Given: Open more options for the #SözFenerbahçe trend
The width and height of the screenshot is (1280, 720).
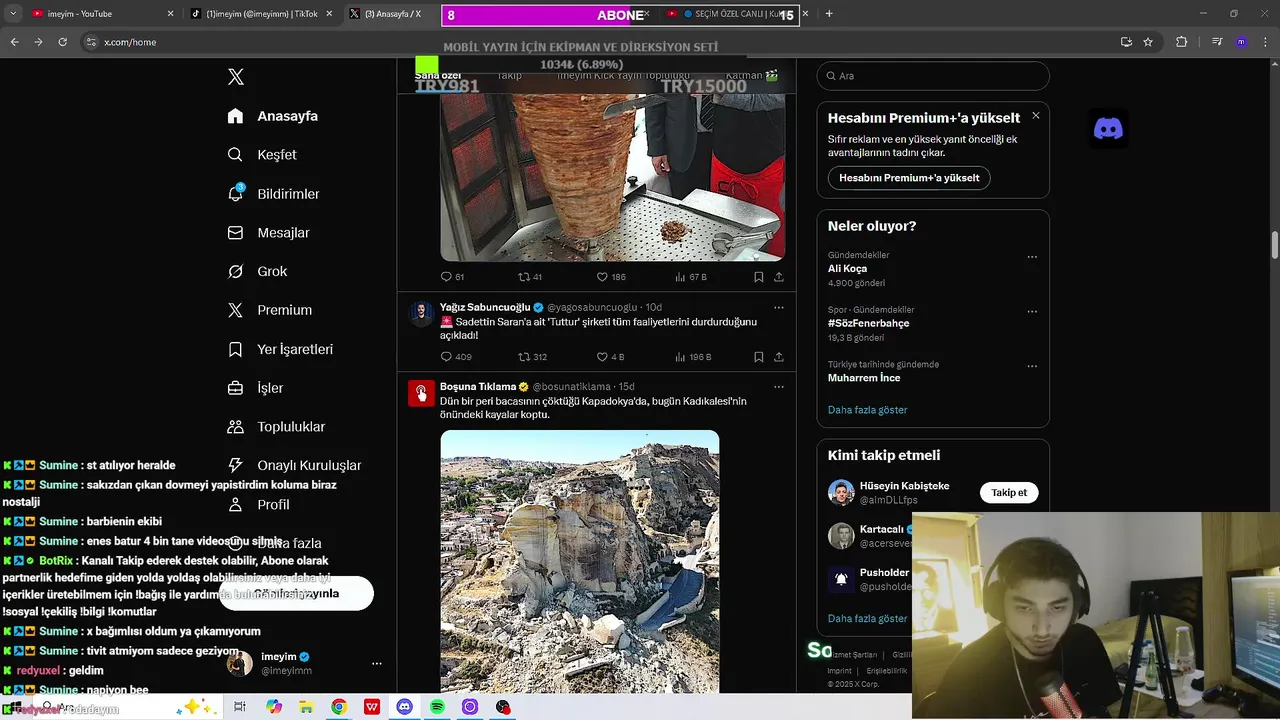Looking at the screenshot, I should (1032, 311).
